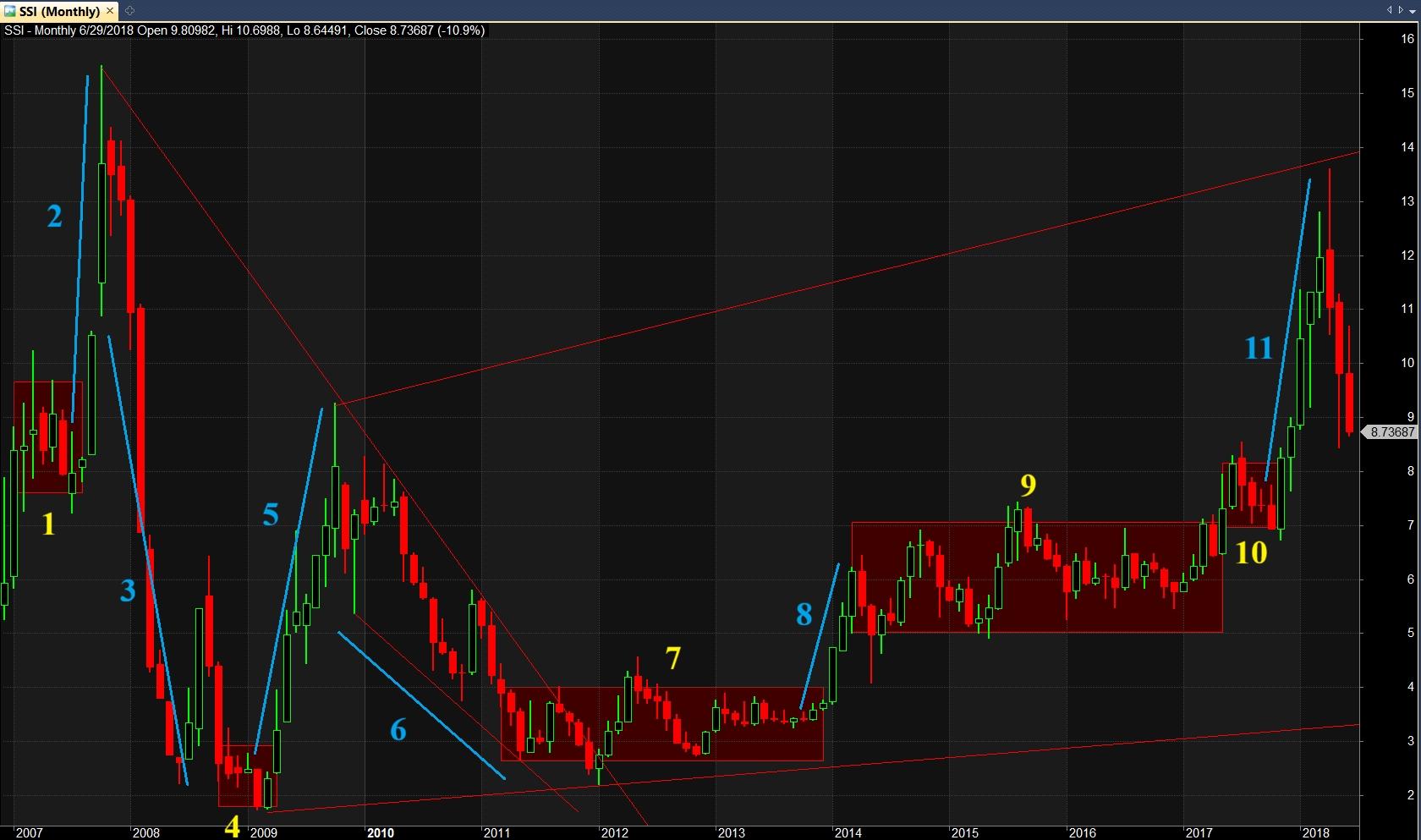The width and height of the screenshot is (1421, 840).
Task: Select the yellow number 9 annotation
Action: [1028, 485]
